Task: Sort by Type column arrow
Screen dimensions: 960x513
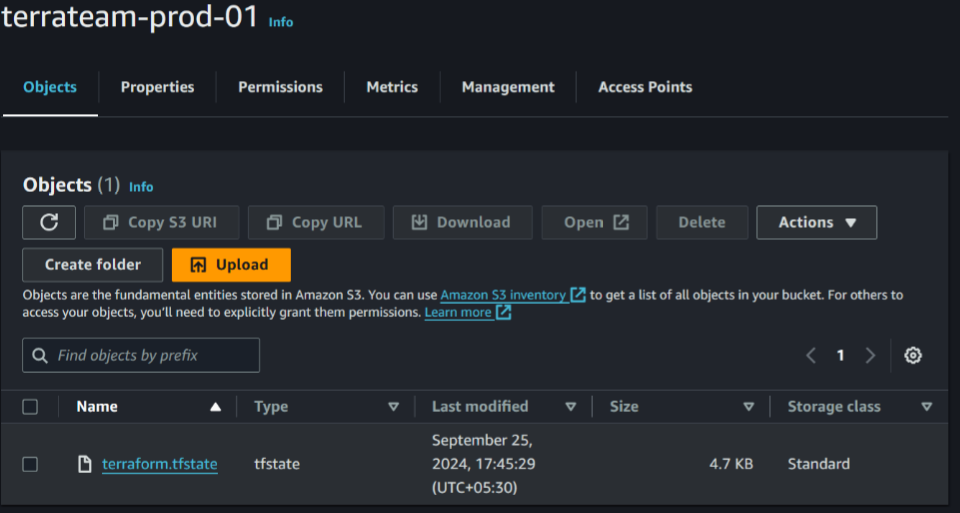Action: tap(394, 407)
